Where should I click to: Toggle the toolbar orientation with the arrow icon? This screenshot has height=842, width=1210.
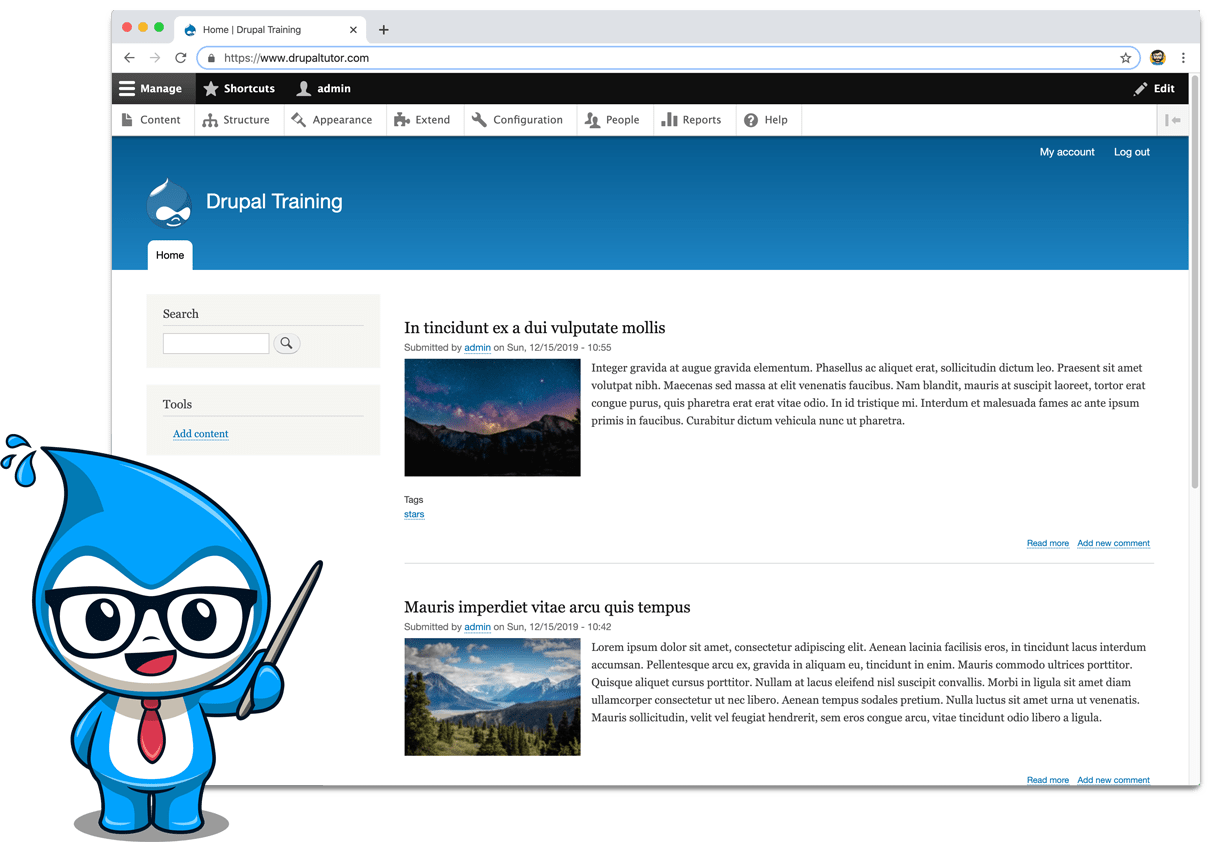coord(1172,119)
